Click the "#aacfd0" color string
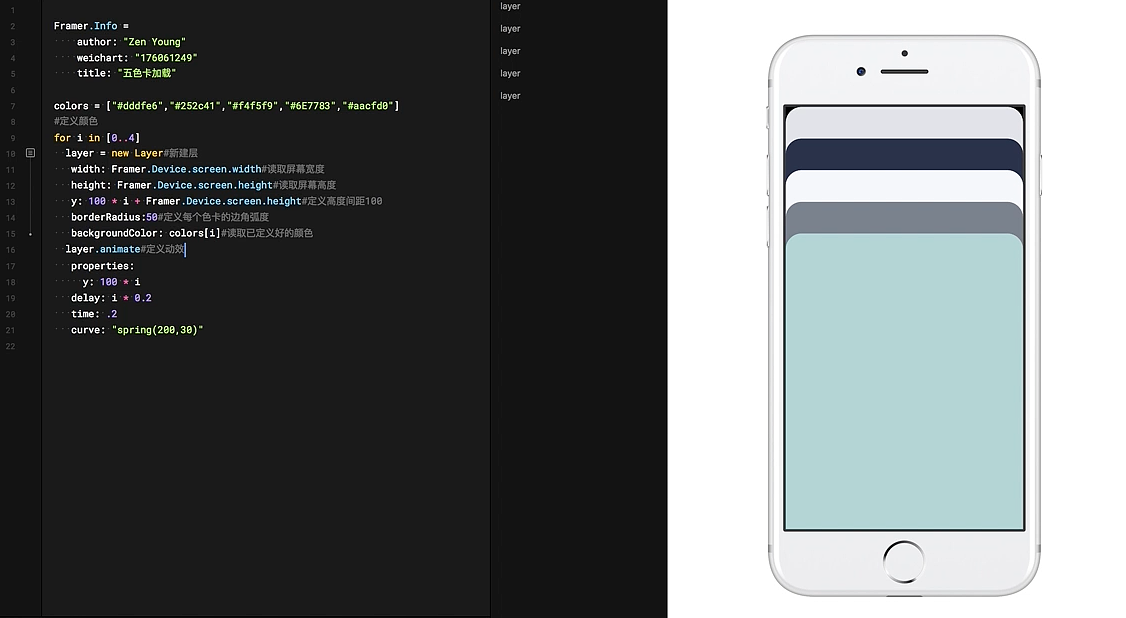This screenshot has width=1126, height=618. click(x=368, y=106)
